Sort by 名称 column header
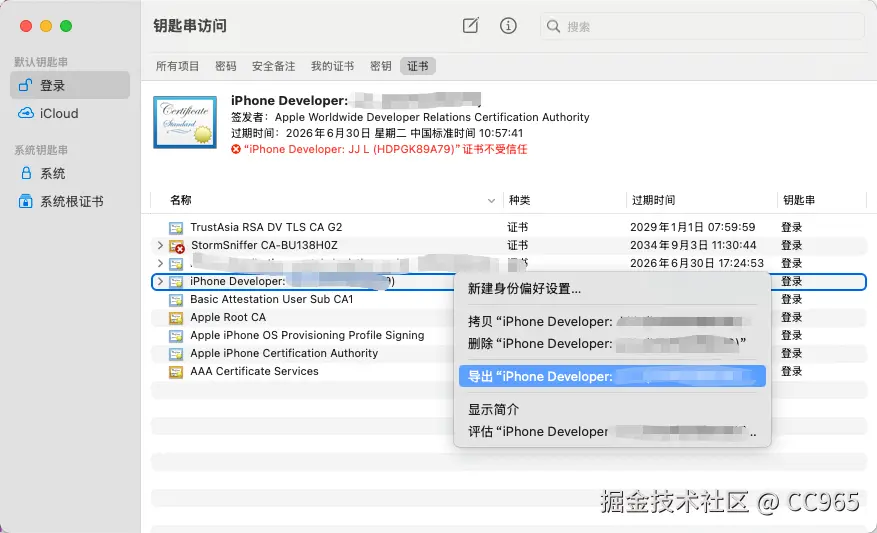877x533 pixels. coord(181,200)
